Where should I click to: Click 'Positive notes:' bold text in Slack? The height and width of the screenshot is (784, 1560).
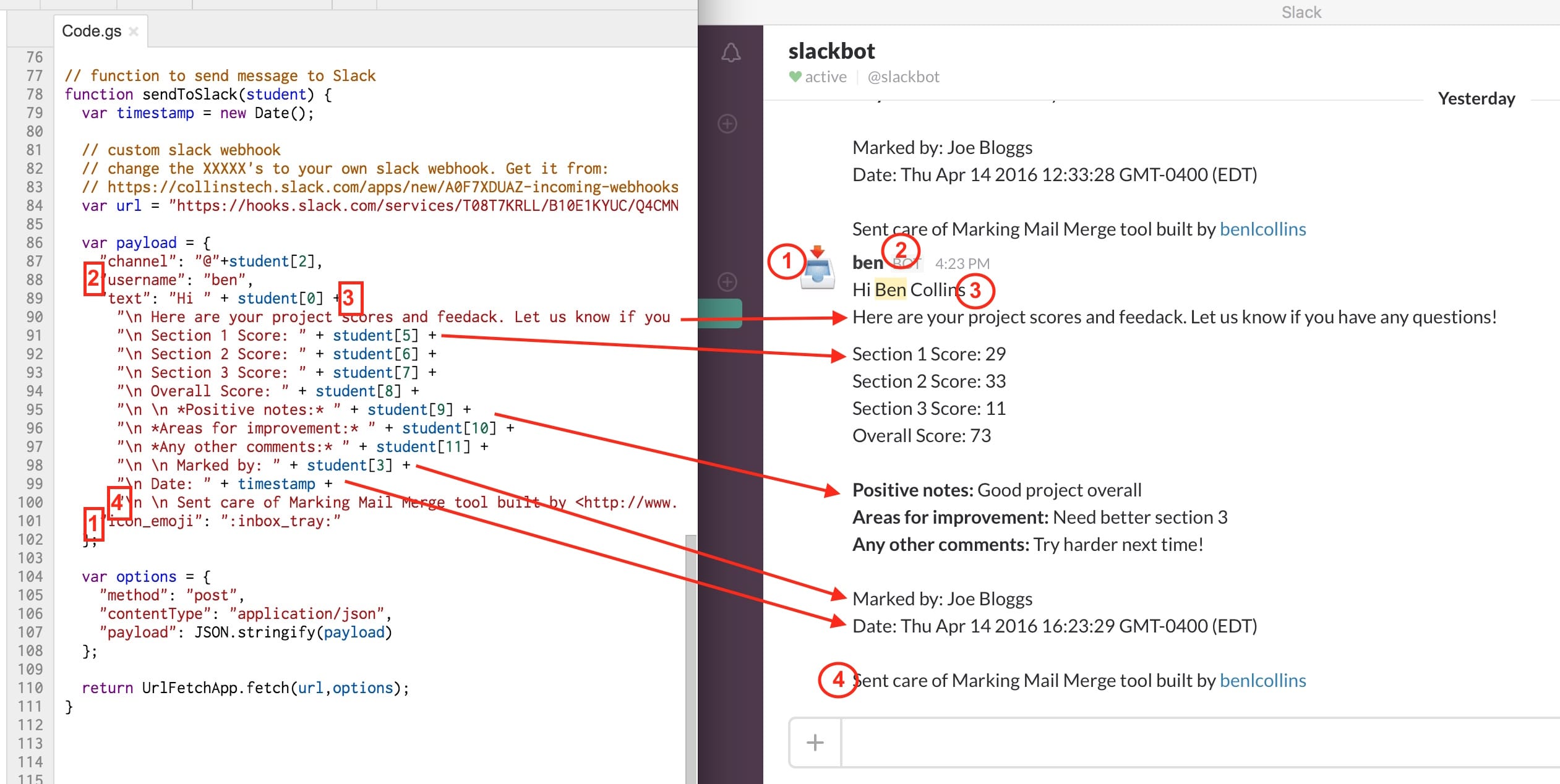pyautogui.click(x=913, y=490)
